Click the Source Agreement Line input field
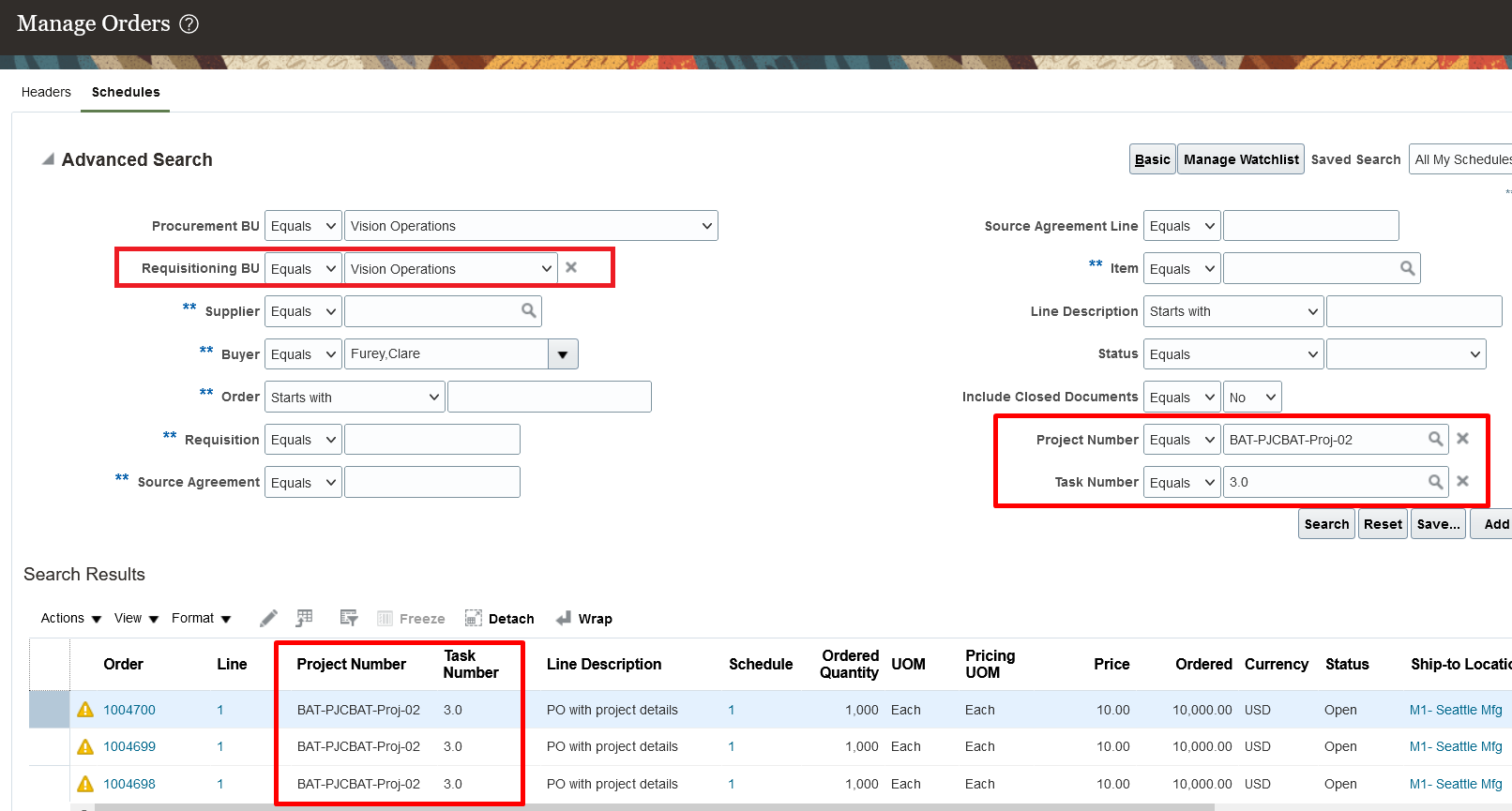Image resolution: width=1512 pixels, height=811 pixels. coord(1311,226)
